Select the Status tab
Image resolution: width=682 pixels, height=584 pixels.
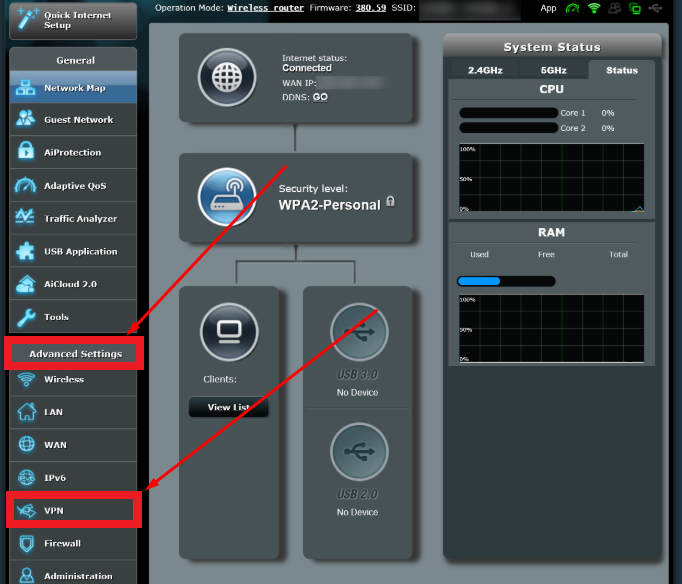(x=621, y=71)
